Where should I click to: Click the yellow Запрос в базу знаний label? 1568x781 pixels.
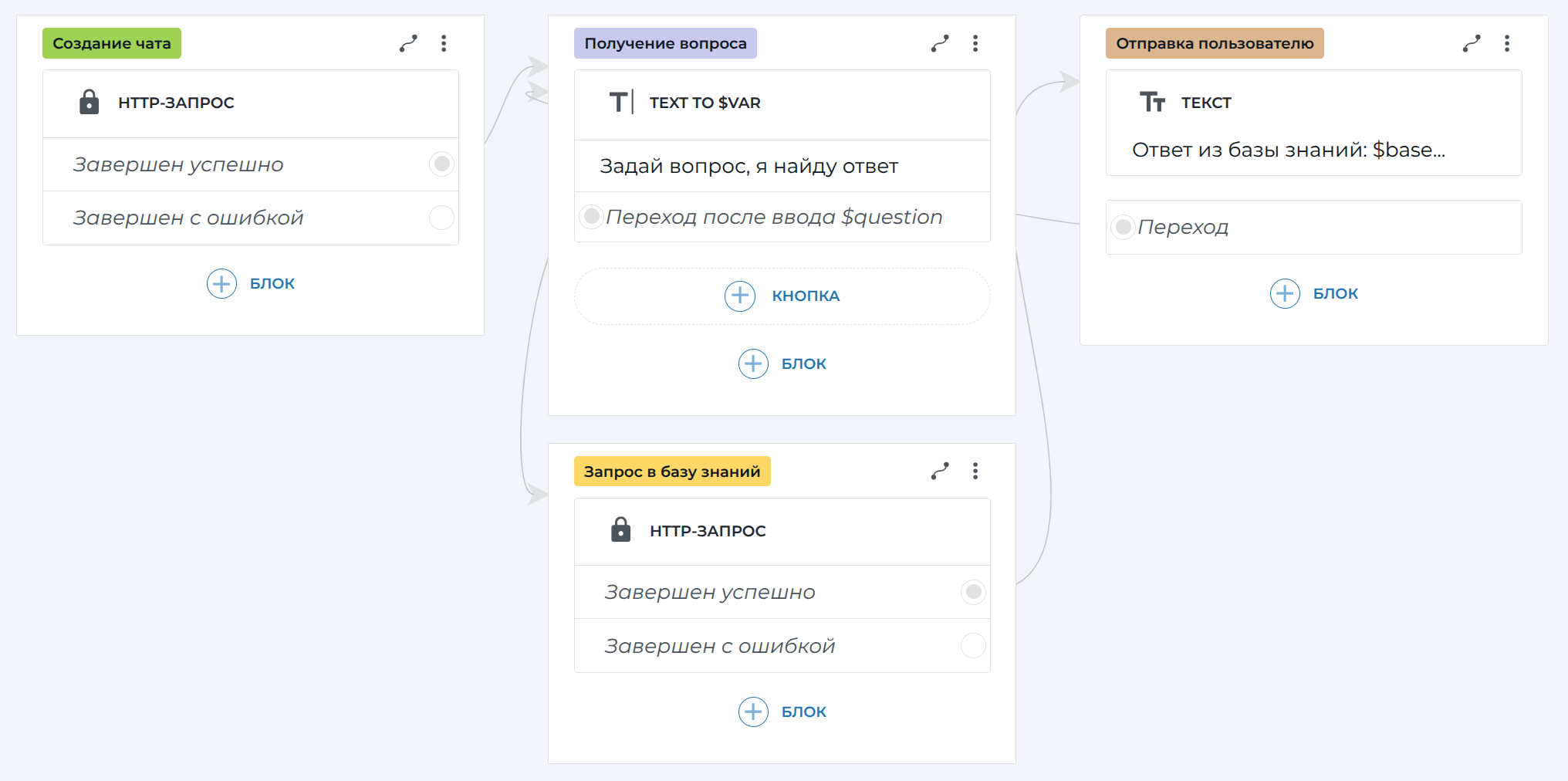671,471
